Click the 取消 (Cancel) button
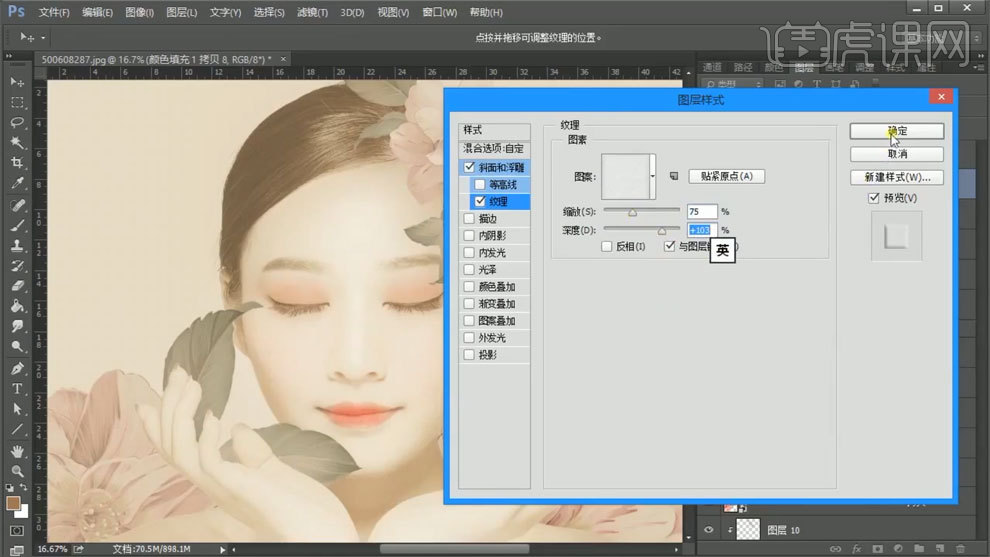This screenshot has height=557, width=990. [x=896, y=154]
